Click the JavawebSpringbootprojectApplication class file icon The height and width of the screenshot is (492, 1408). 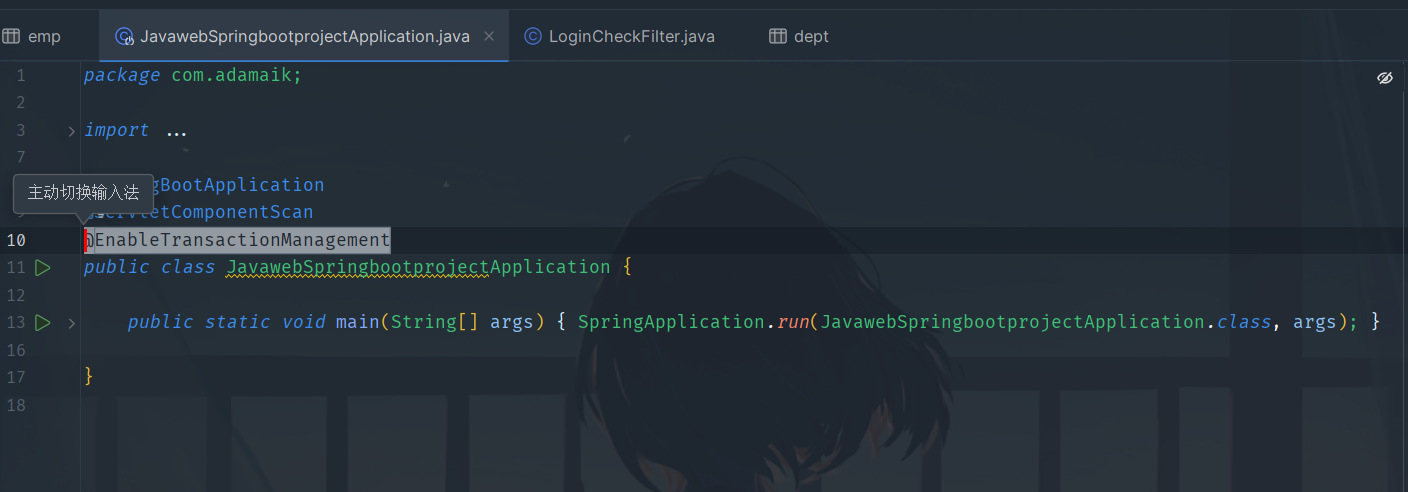pyautogui.click(x=124, y=36)
